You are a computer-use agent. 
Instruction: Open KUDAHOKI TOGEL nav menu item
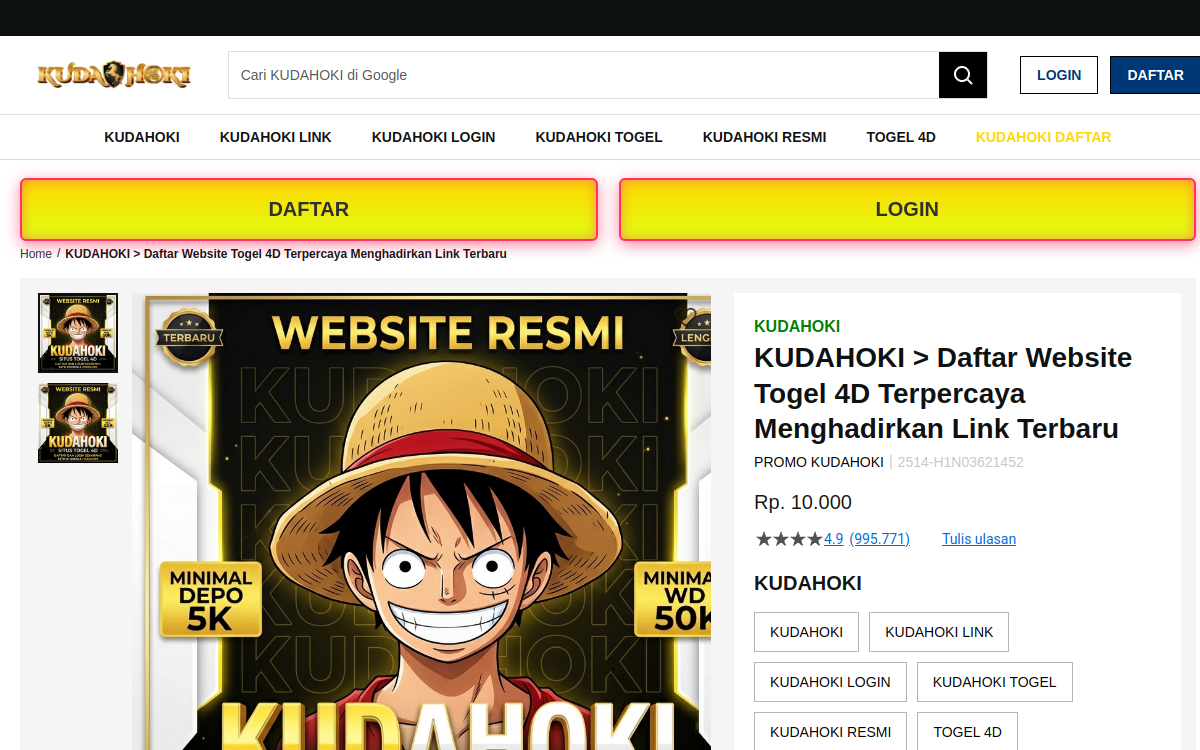tap(599, 137)
